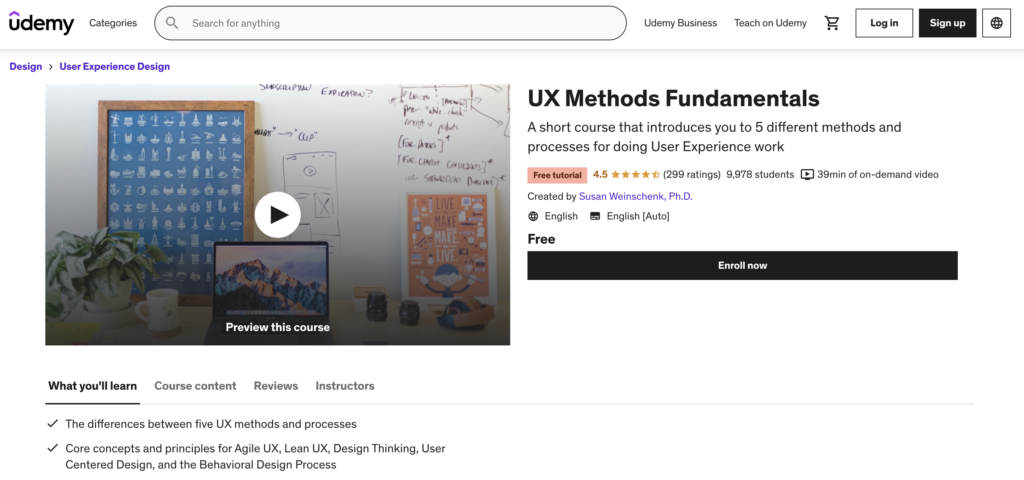This screenshot has width=1024, height=480.
Task: Play the course preview video
Action: [x=278, y=215]
